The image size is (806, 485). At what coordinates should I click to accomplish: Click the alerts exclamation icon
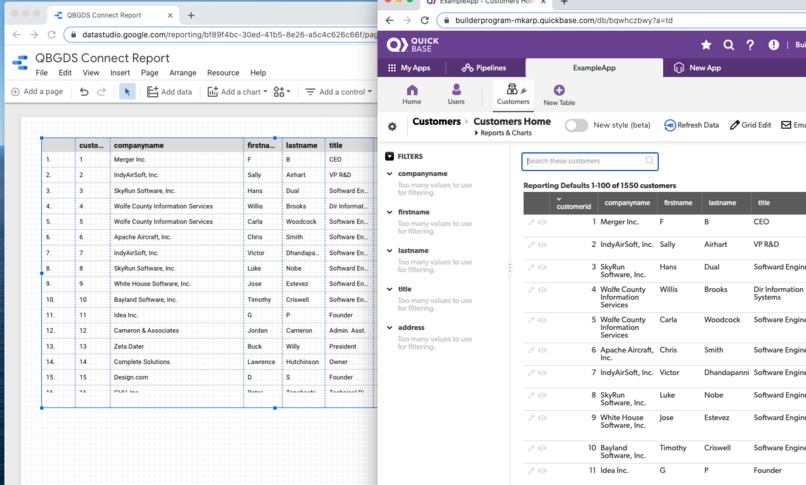(773, 45)
